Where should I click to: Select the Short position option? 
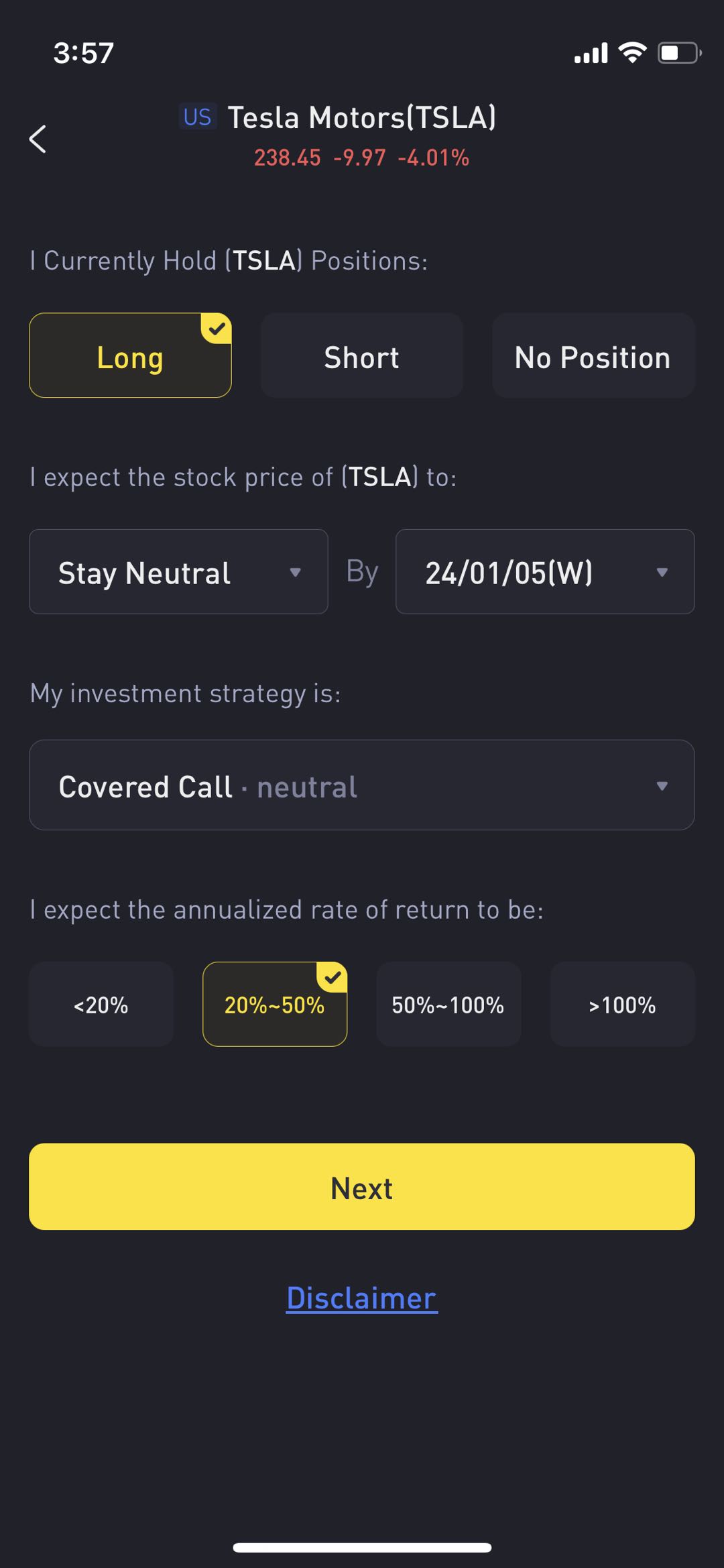[362, 355]
